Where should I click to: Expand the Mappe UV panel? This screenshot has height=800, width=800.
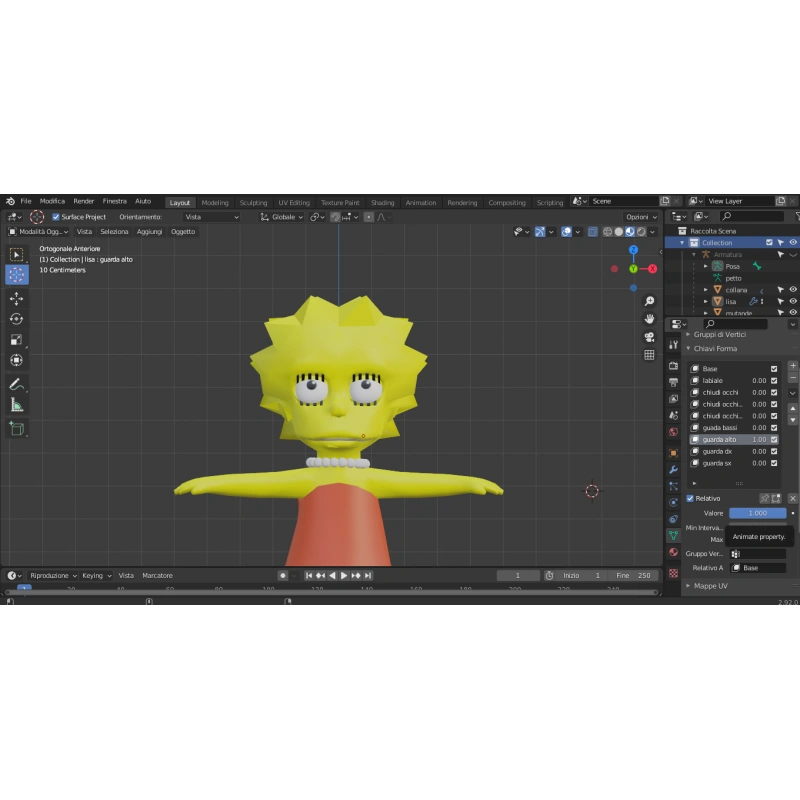click(711, 586)
